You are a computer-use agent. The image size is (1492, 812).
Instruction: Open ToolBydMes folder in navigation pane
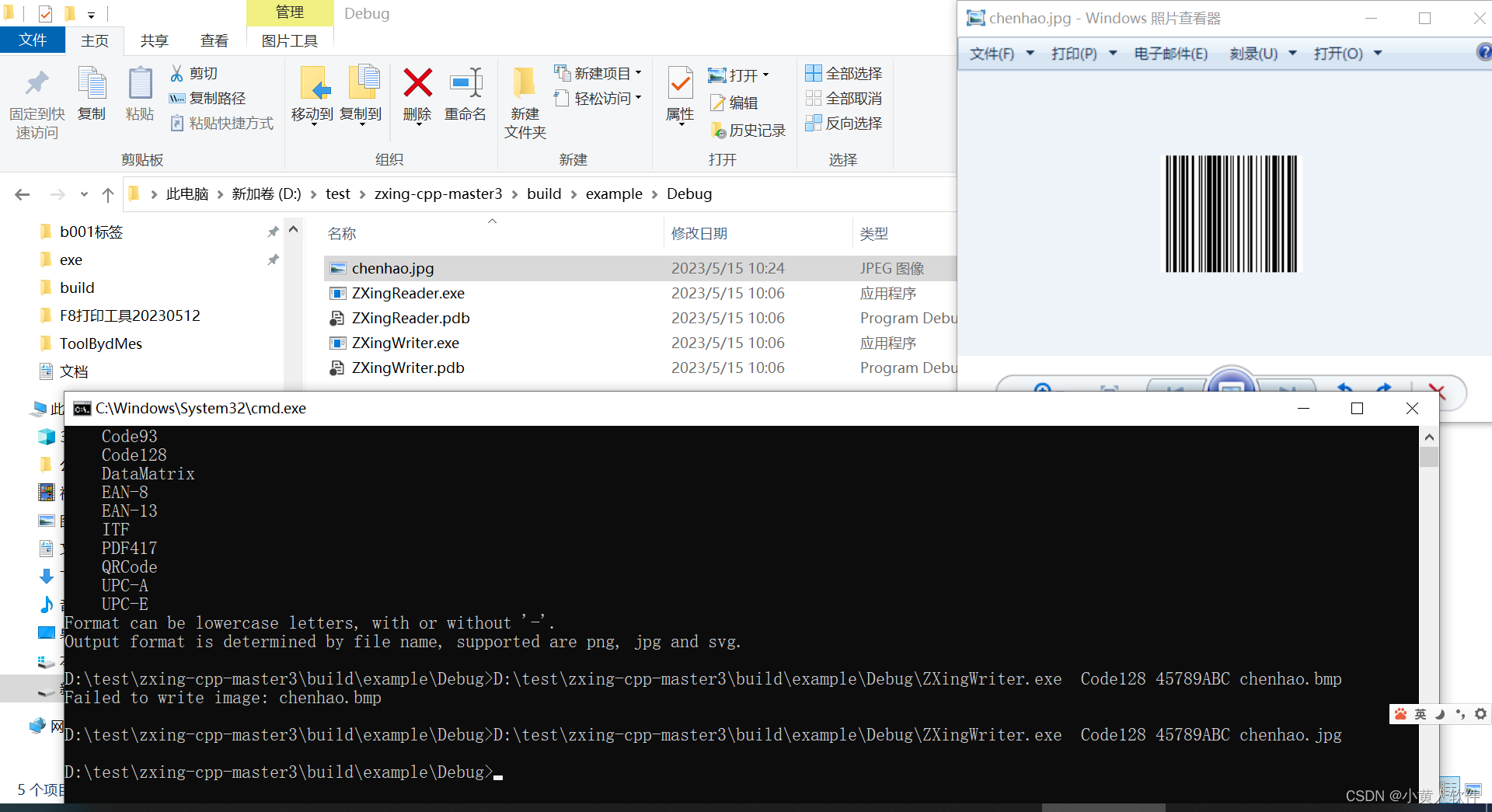tap(101, 343)
